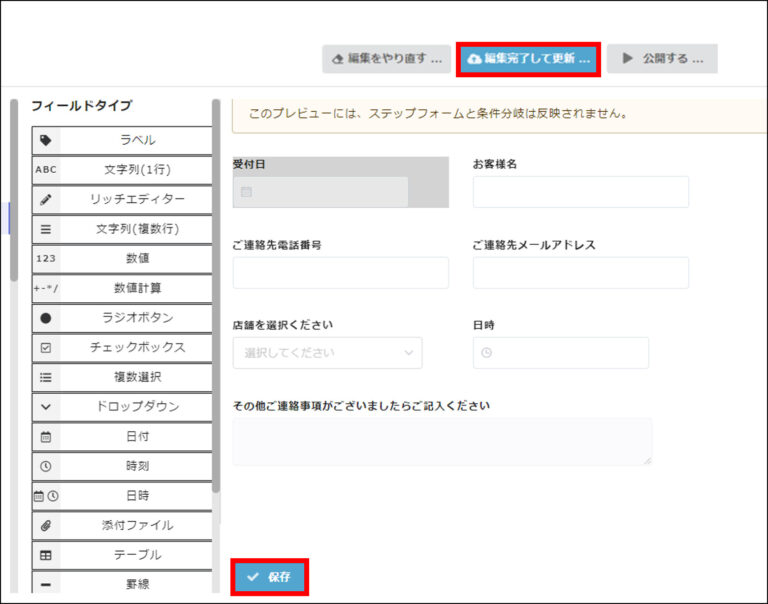Choose 文字列(複数行) from field type list
Viewport: 768px width, 604px height.
pos(122,229)
